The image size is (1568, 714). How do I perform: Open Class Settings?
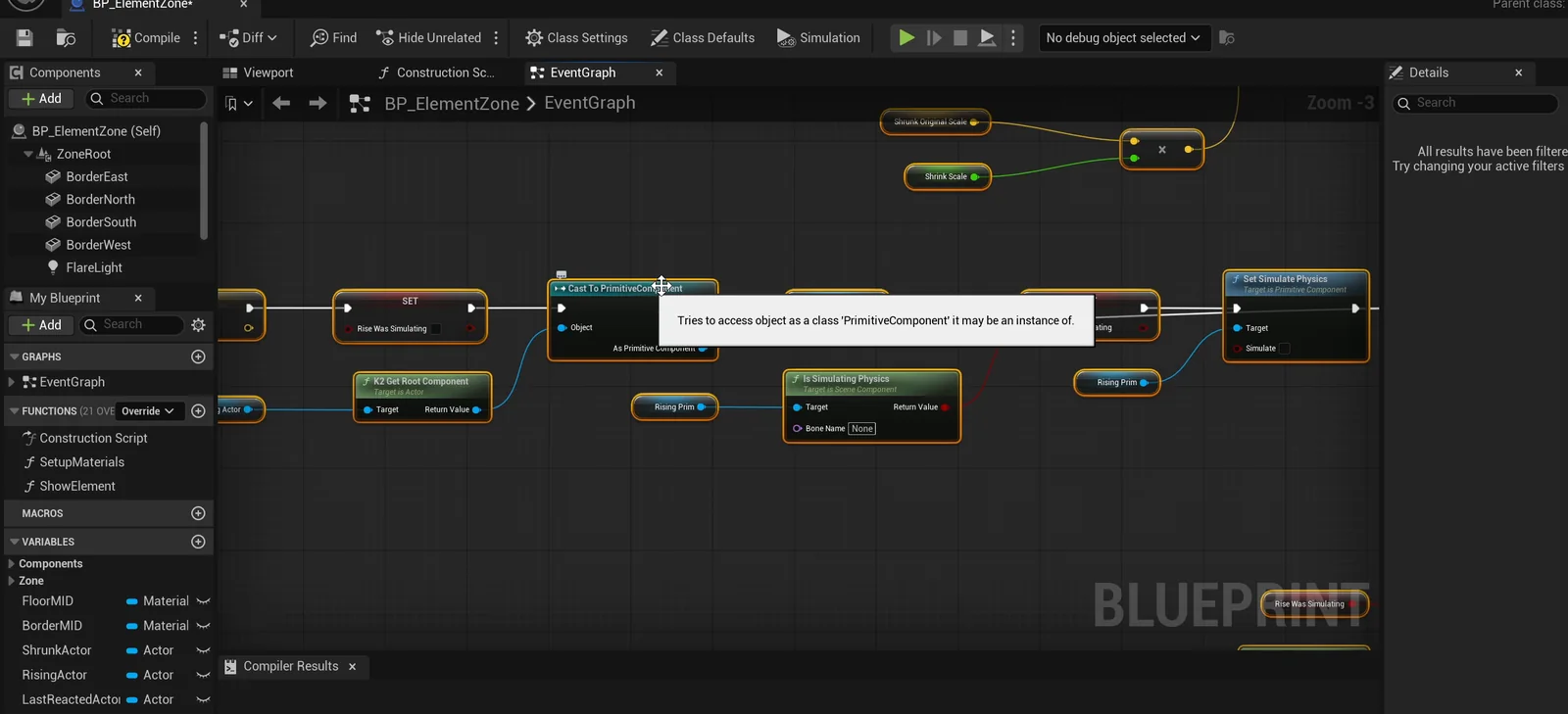[576, 38]
